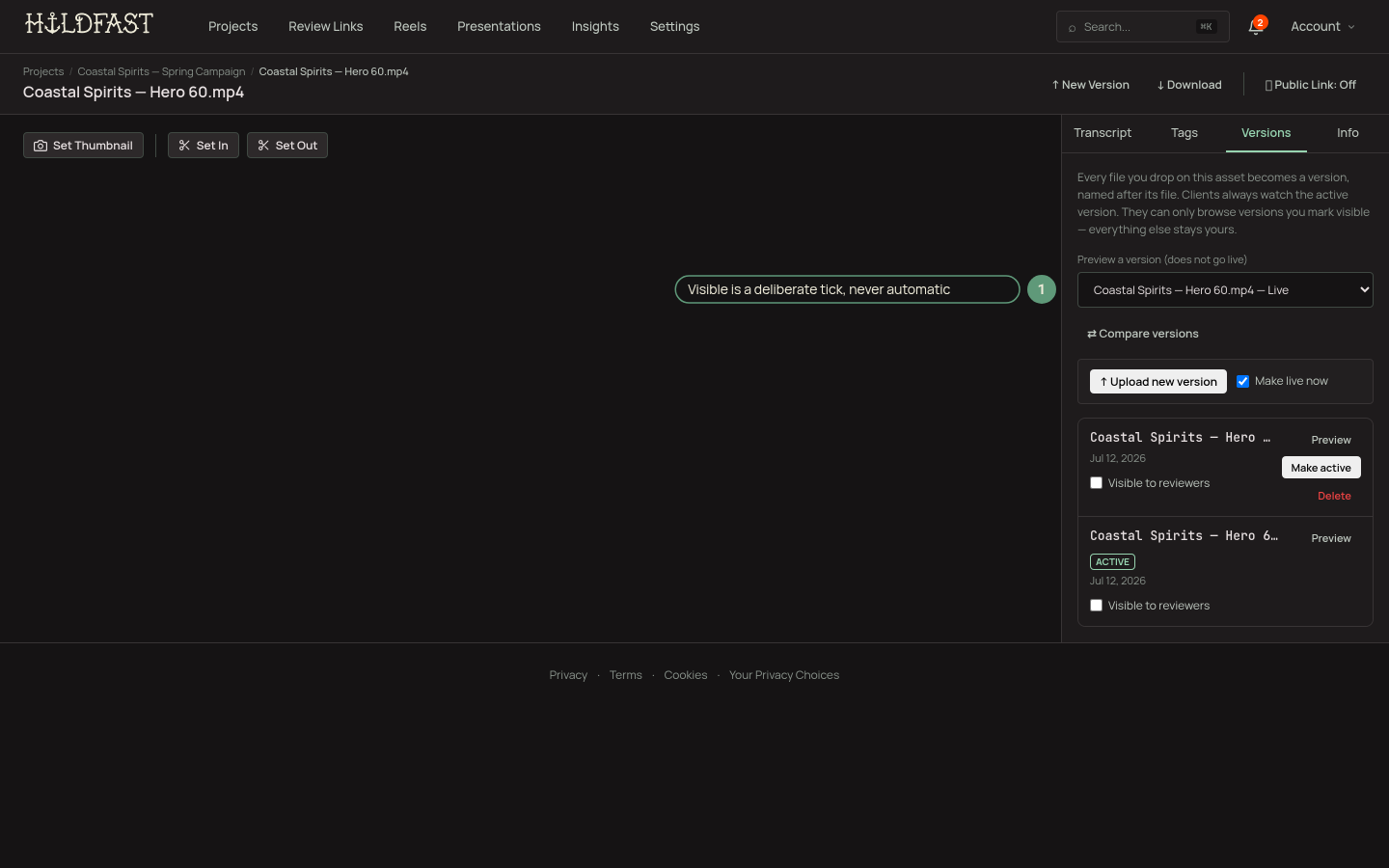The image size is (1389, 868).
Task: Uncheck Make live now checkbox
Action: pos(1242,381)
